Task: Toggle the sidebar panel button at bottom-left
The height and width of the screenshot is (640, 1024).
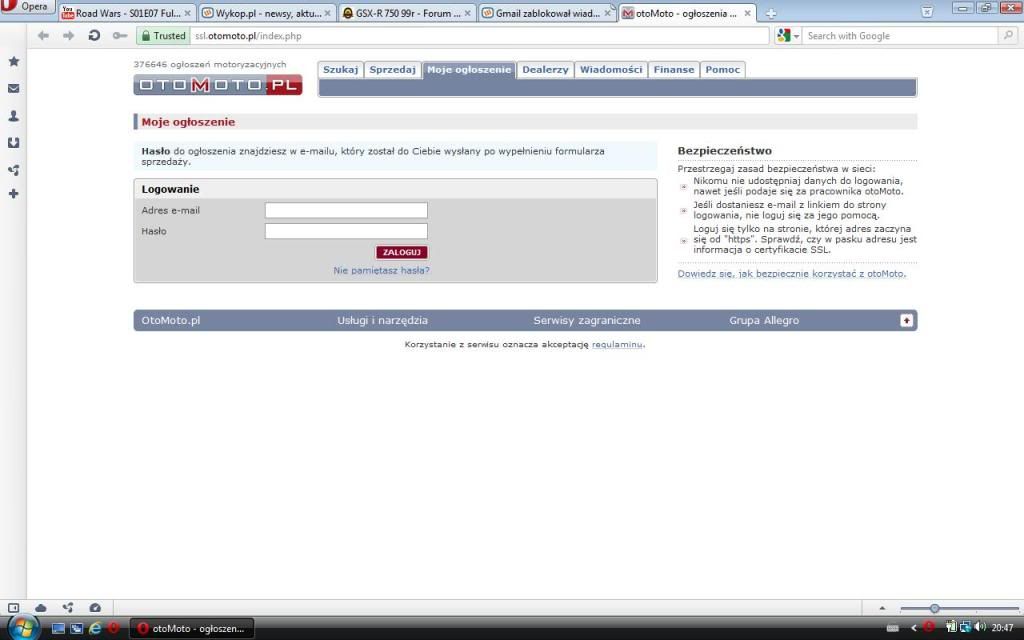Action: (13, 607)
